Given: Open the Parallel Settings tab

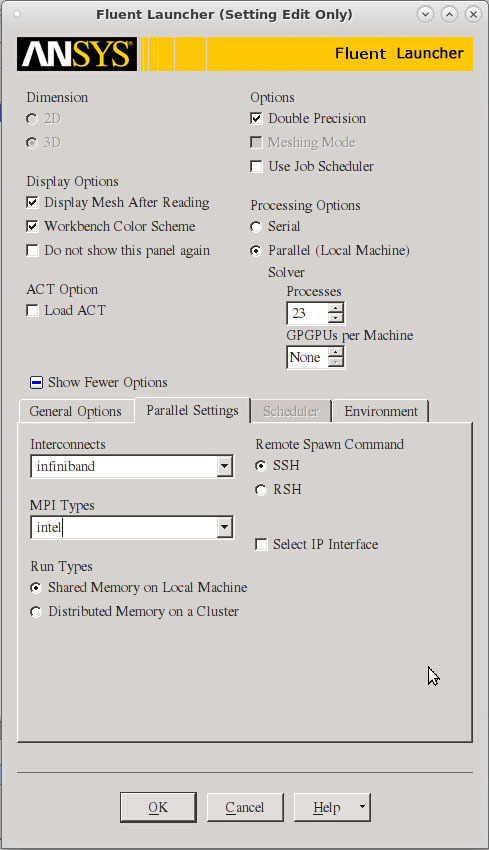Looking at the screenshot, I should point(192,410).
